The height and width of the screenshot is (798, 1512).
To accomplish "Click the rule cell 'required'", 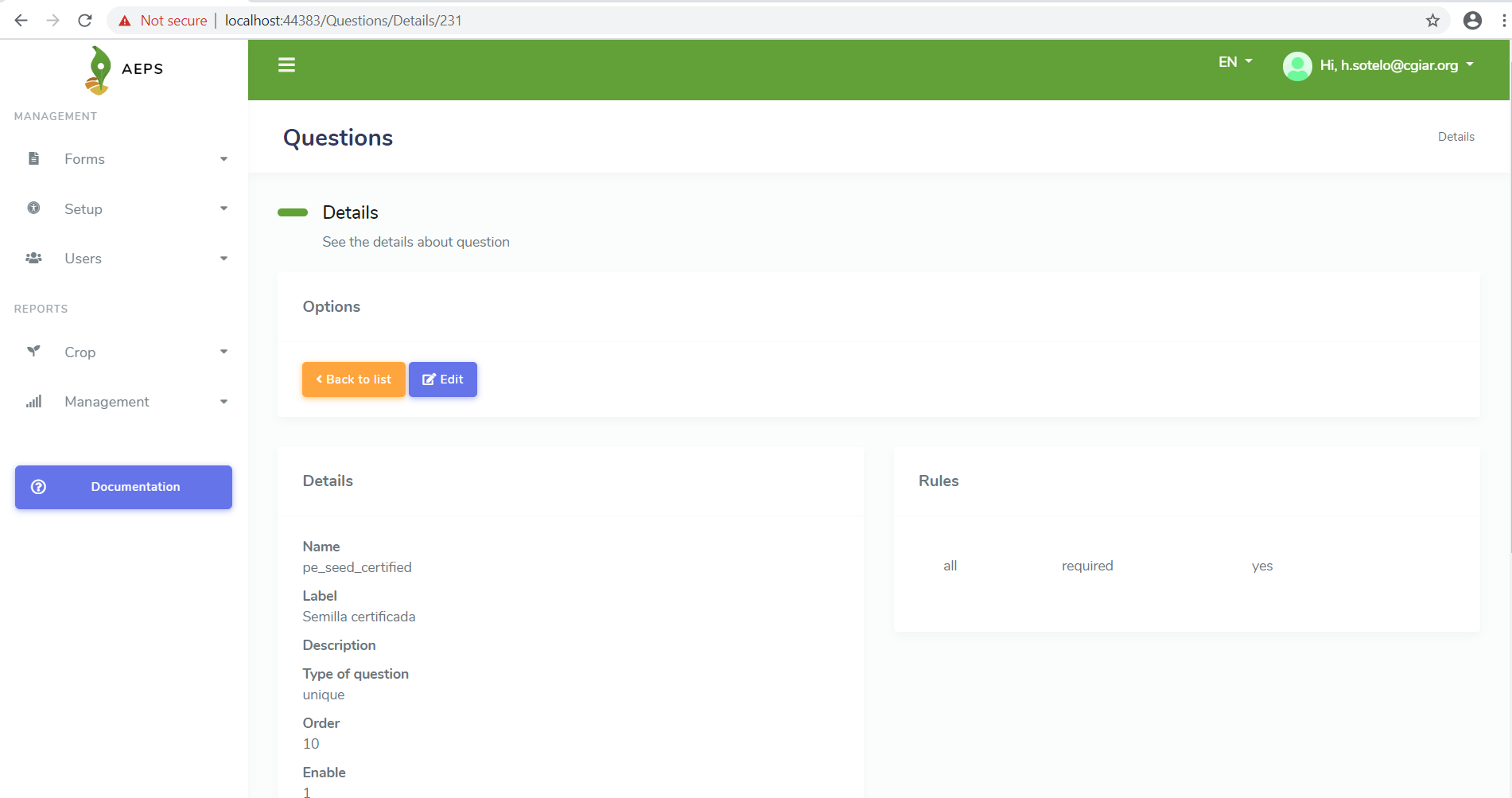I will tap(1087, 566).
